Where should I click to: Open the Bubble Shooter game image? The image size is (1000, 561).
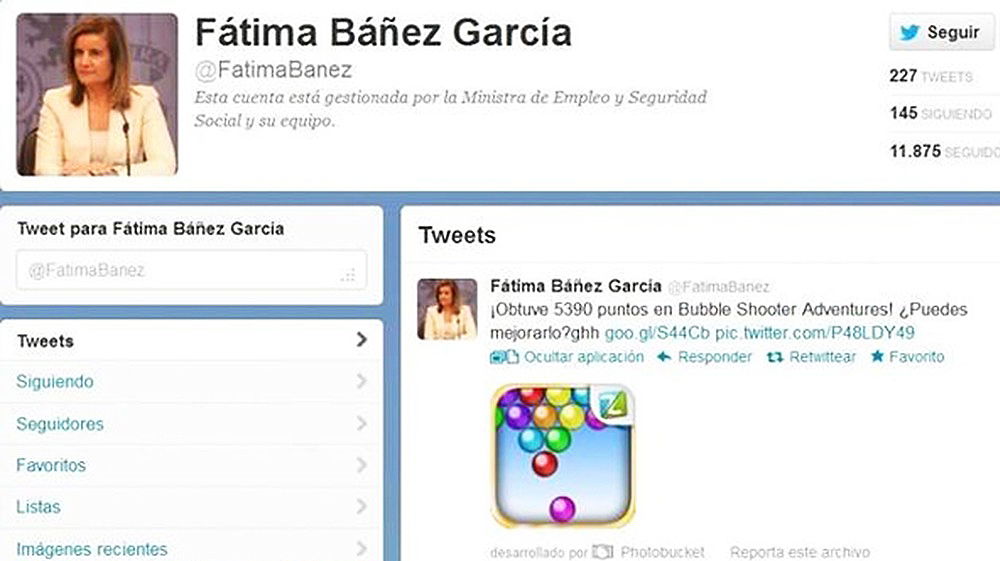pos(562,456)
